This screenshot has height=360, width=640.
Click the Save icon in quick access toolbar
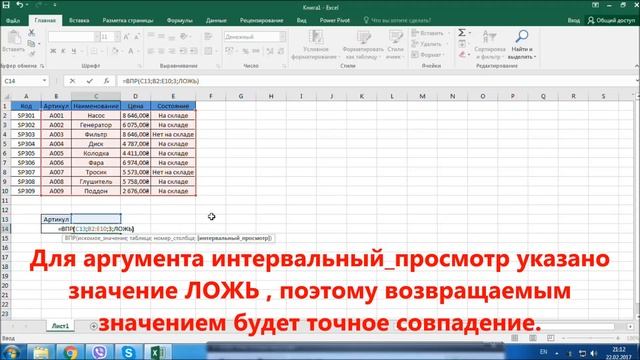6,5
